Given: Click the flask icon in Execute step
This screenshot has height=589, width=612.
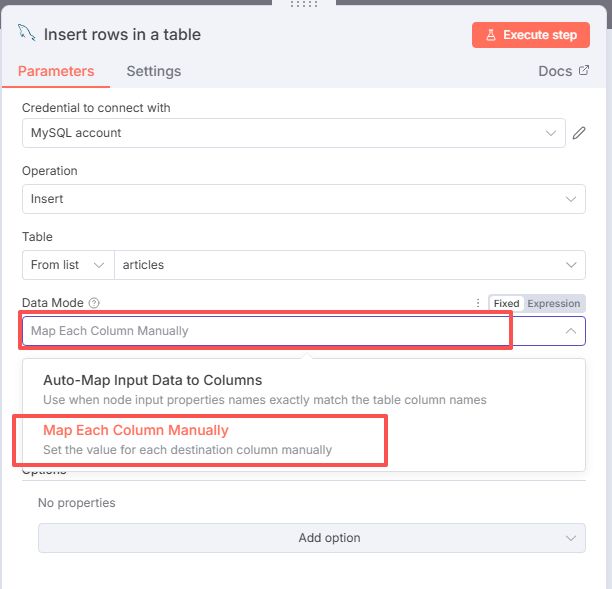Looking at the screenshot, I should point(491,35).
